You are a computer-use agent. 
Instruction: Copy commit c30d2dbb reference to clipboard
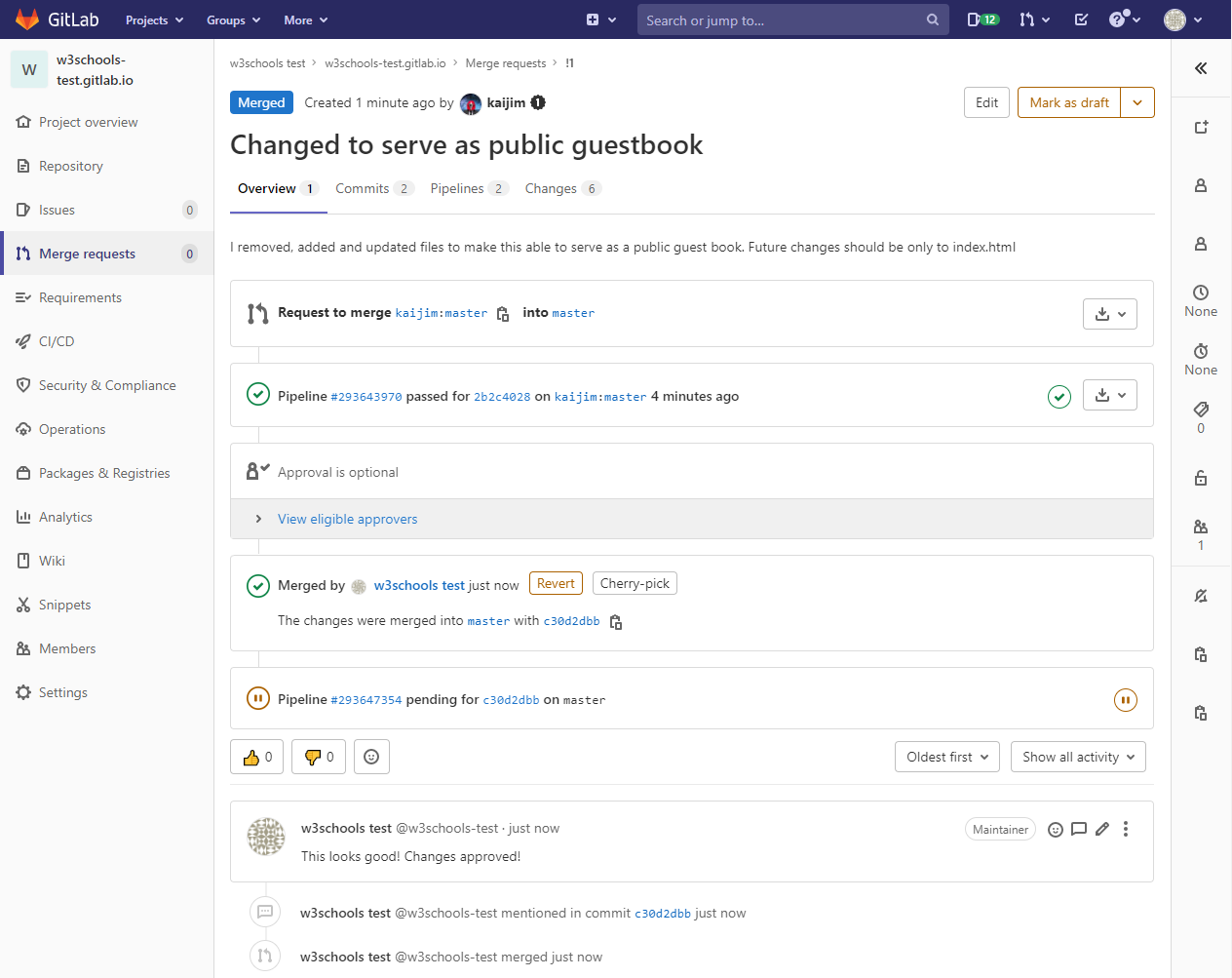(x=615, y=621)
